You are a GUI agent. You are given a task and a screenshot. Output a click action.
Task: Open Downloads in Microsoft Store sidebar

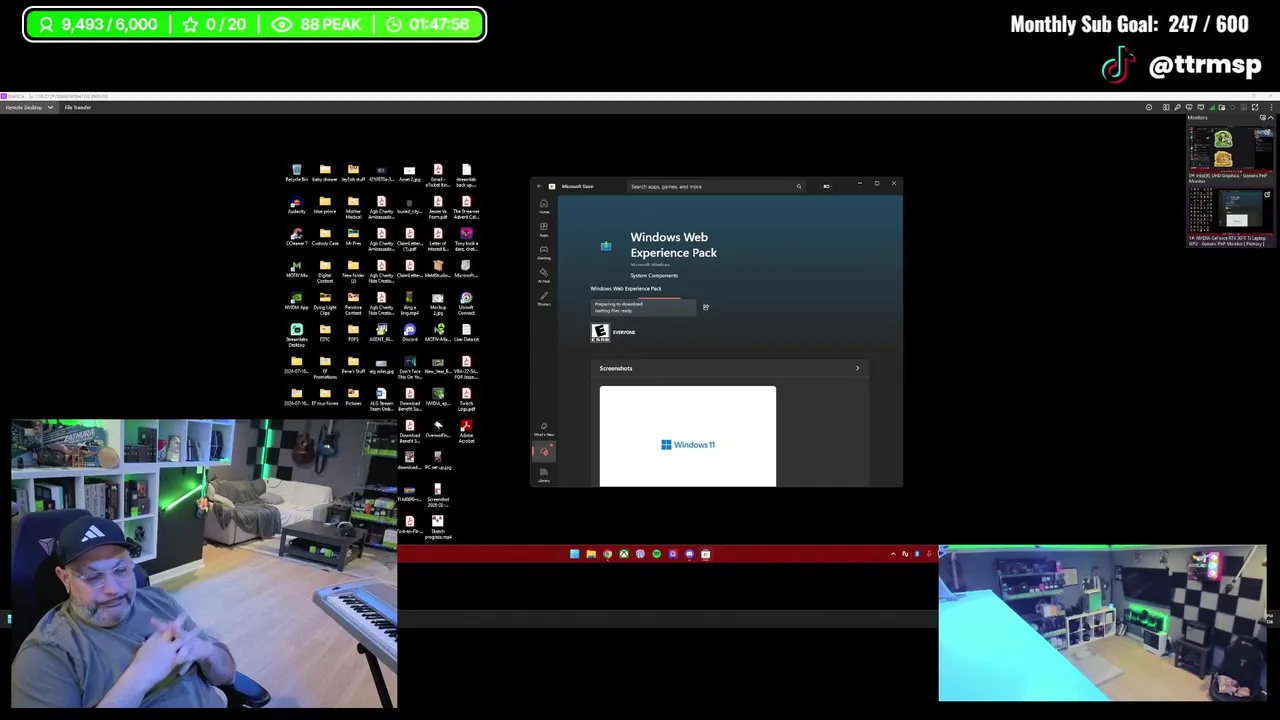(544, 451)
